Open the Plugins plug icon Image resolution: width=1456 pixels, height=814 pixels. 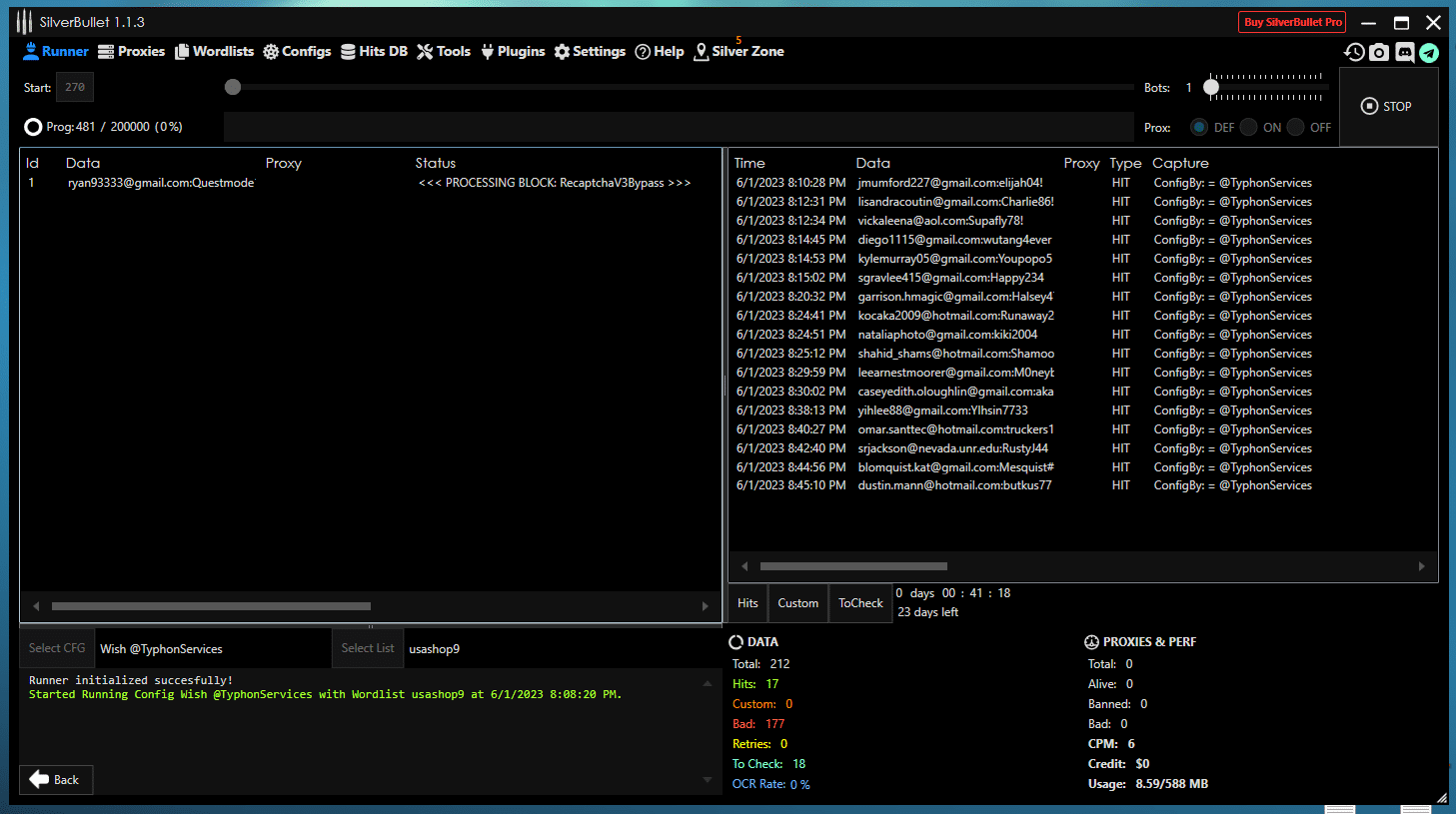[488, 52]
